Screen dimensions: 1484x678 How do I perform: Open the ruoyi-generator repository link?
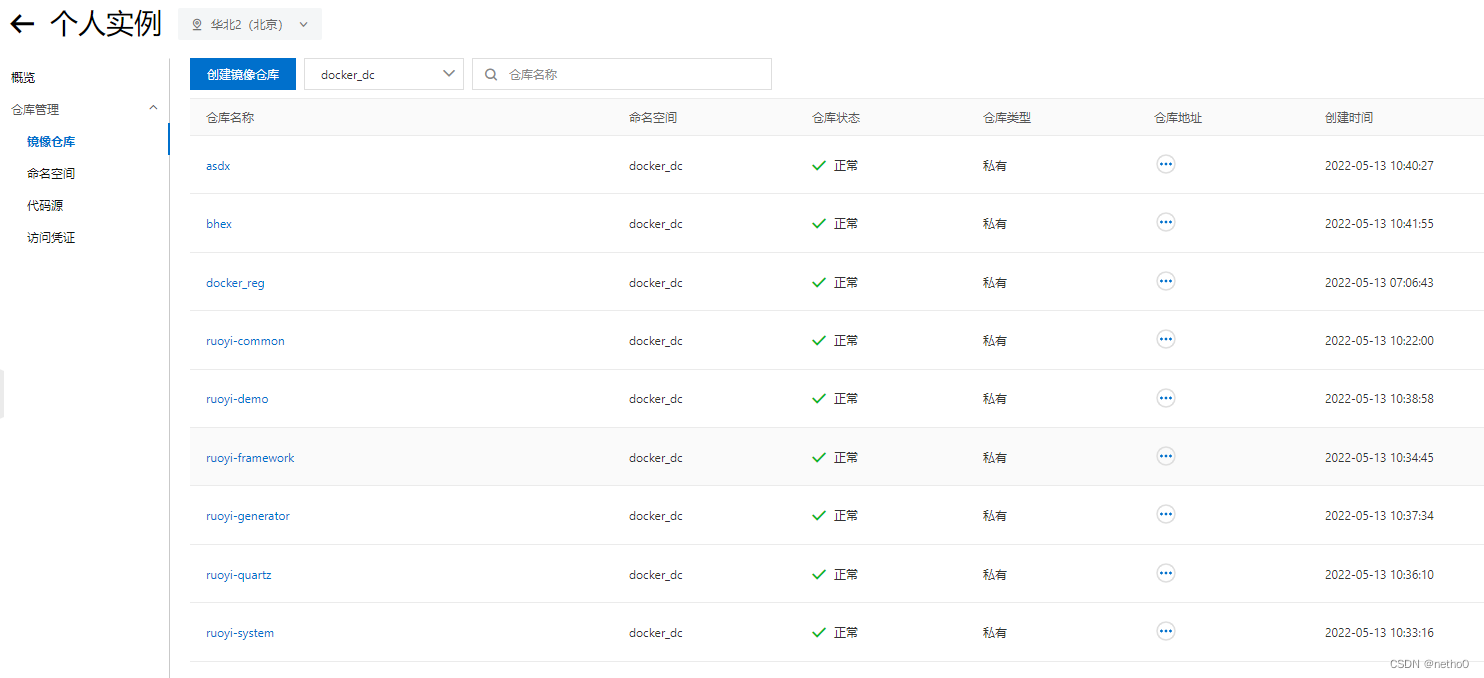coord(248,515)
